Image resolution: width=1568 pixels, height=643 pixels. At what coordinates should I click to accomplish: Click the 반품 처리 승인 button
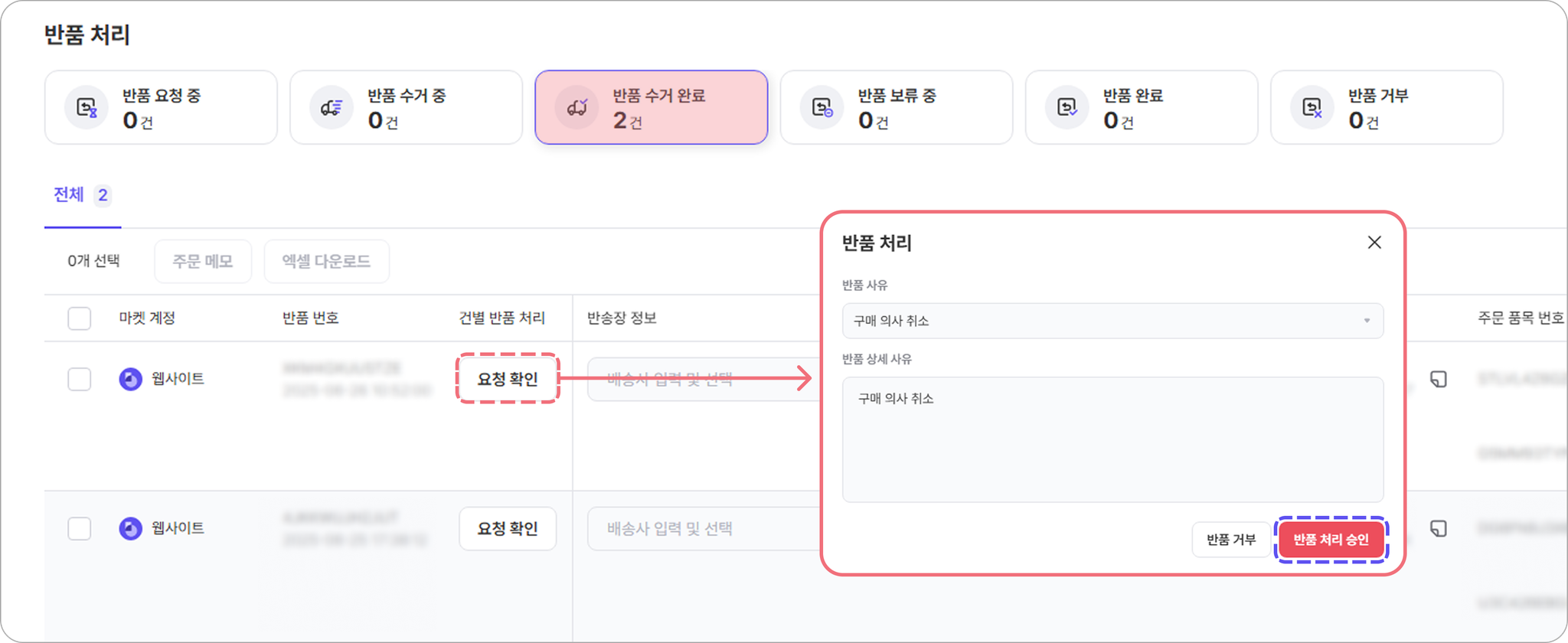tap(1331, 540)
